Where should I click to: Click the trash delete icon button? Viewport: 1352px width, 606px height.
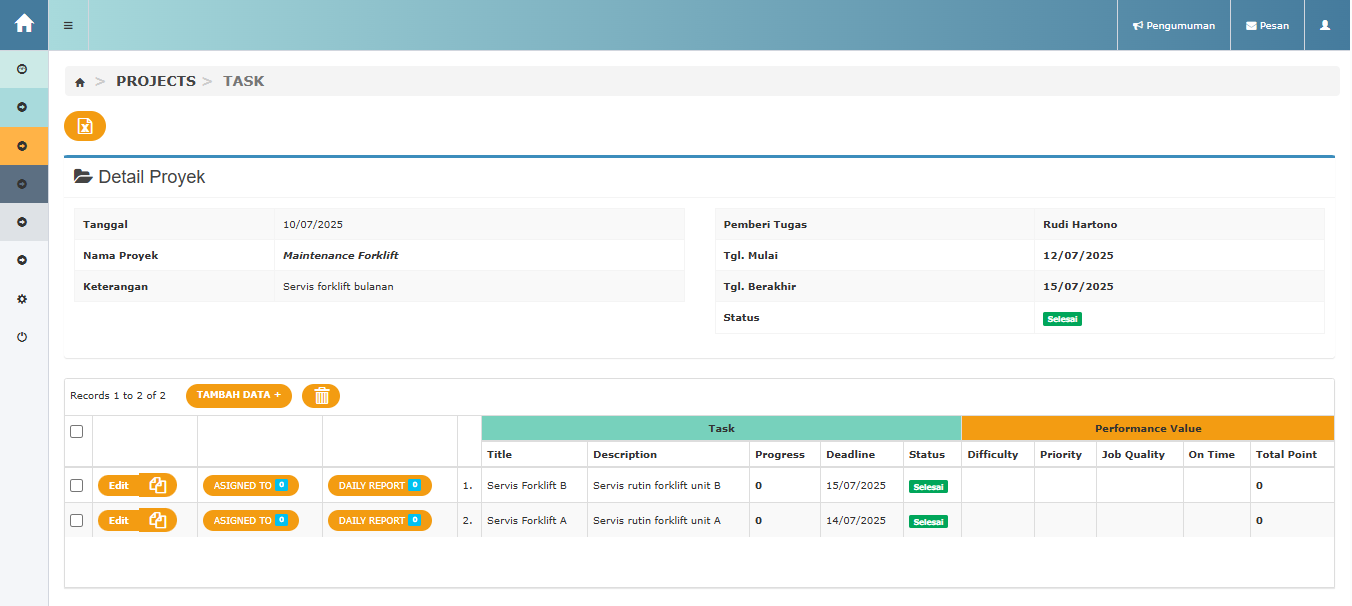click(x=321, y=396)
